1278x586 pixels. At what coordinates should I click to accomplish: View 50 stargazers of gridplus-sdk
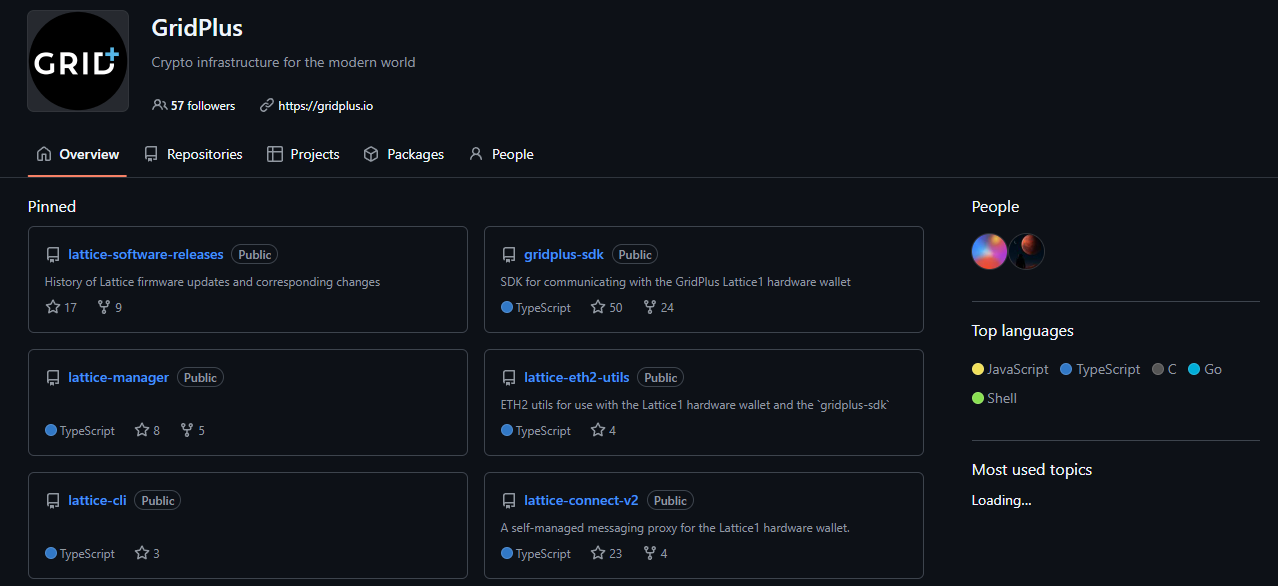[606, 307]
